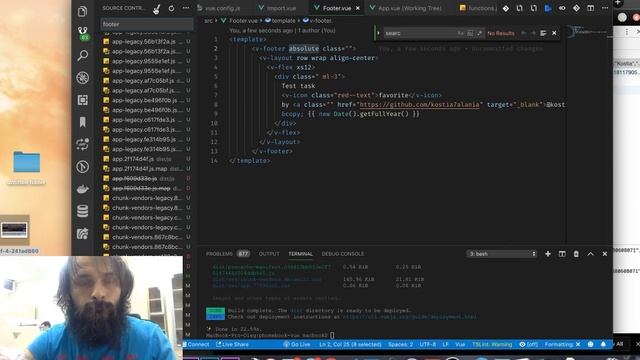Toggle Formatting in status bar
640x360 pixels.
(x=562, y=344)
